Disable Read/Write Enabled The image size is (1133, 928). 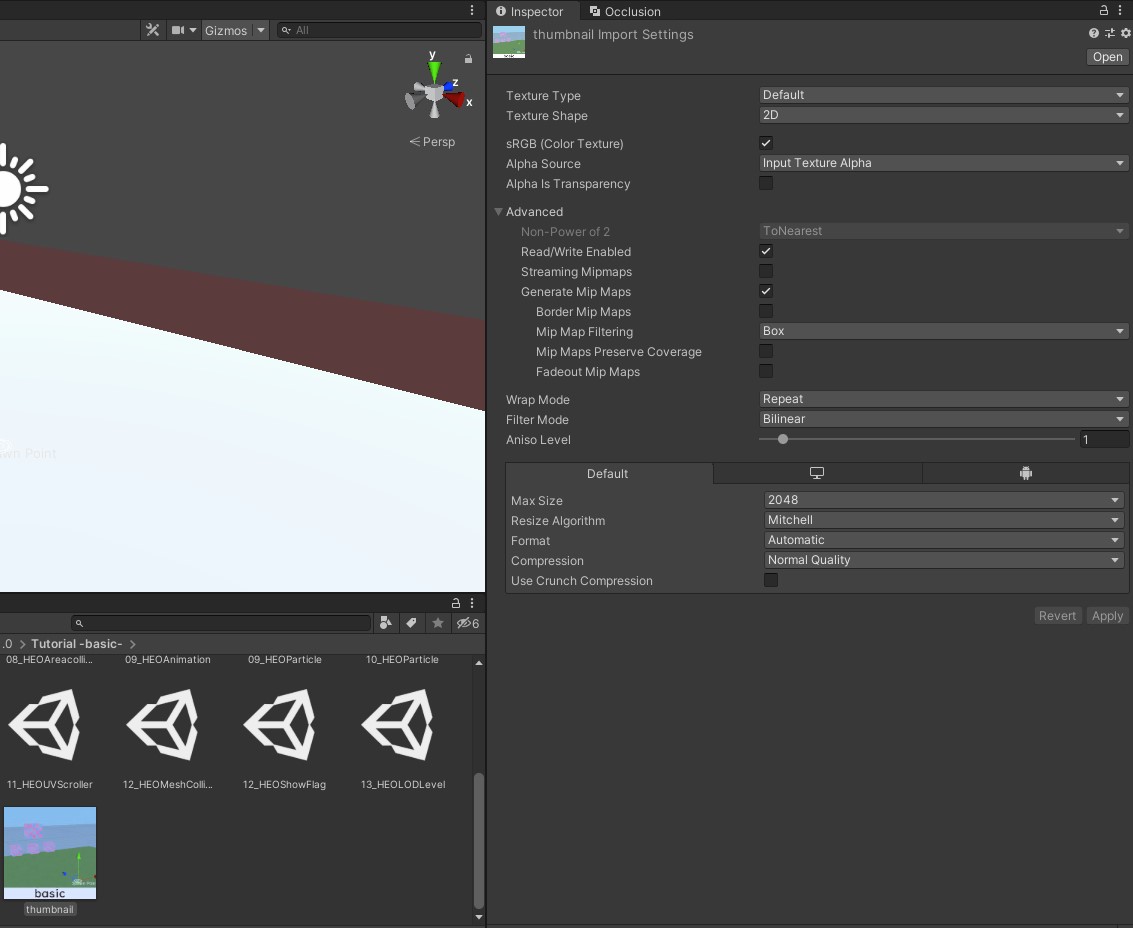click(x=765, y=251)
